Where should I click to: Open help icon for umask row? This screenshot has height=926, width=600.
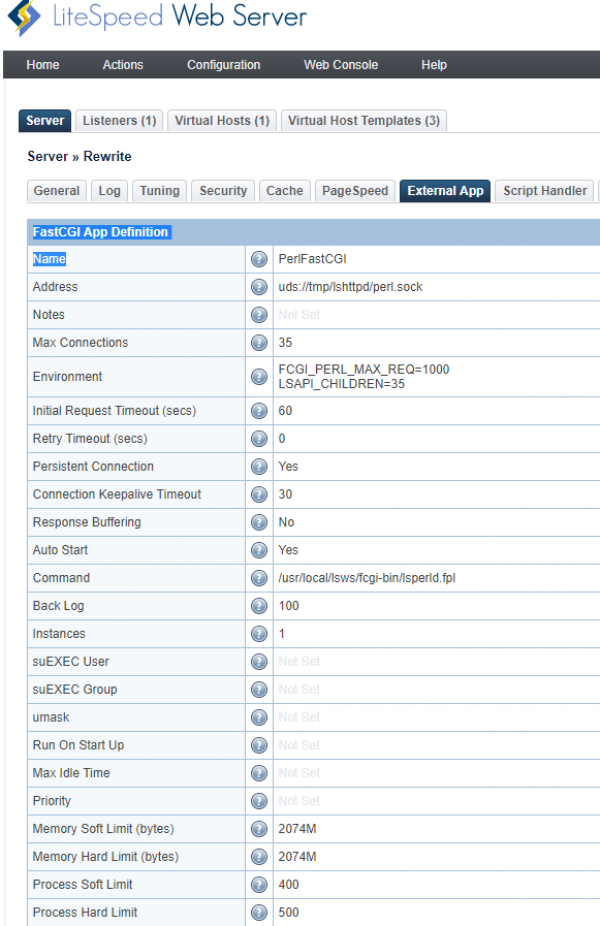(x=259, y=717)
